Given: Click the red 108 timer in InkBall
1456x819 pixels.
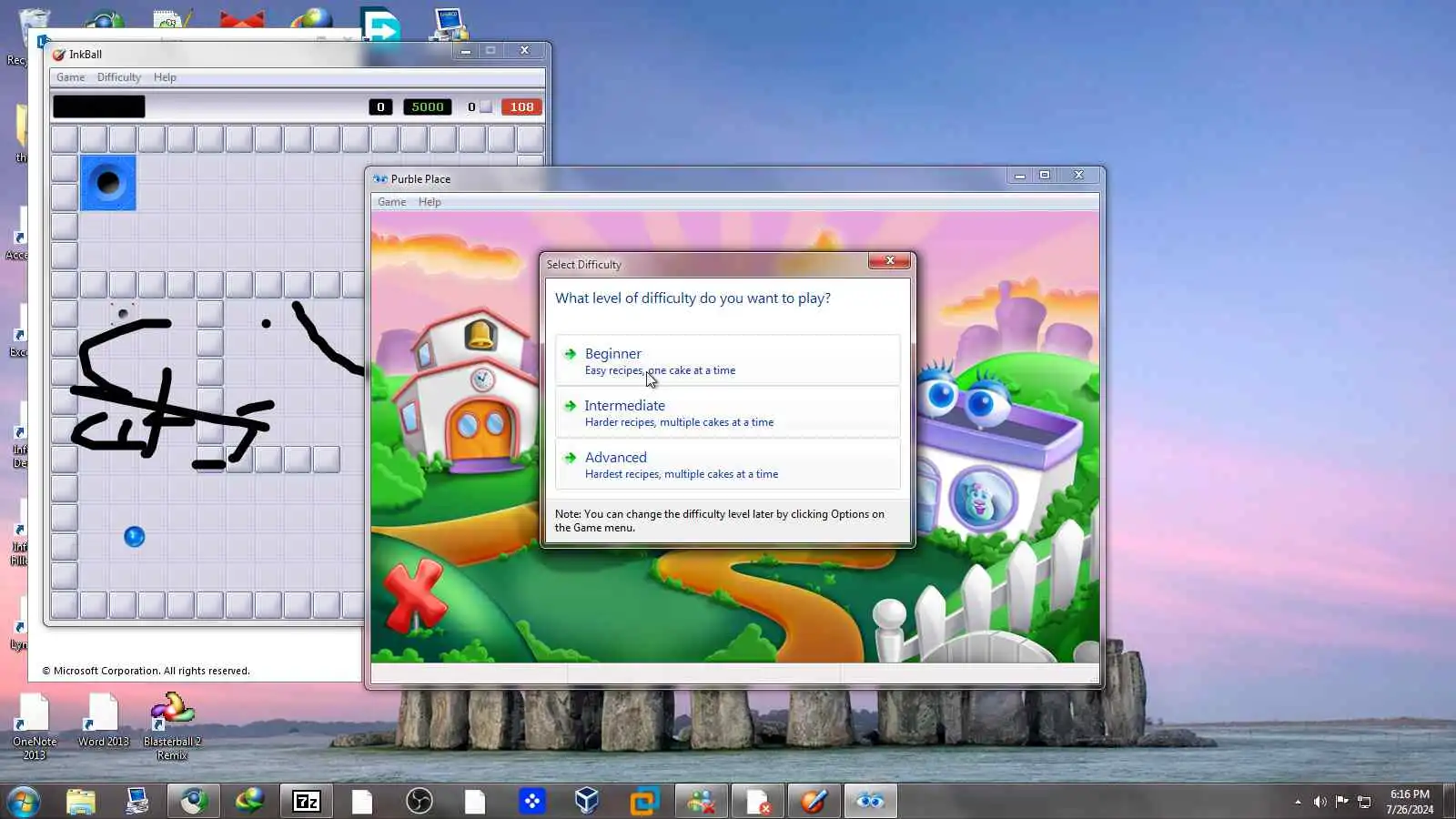Looking at the screenshot, I should [x=521, y=106].
